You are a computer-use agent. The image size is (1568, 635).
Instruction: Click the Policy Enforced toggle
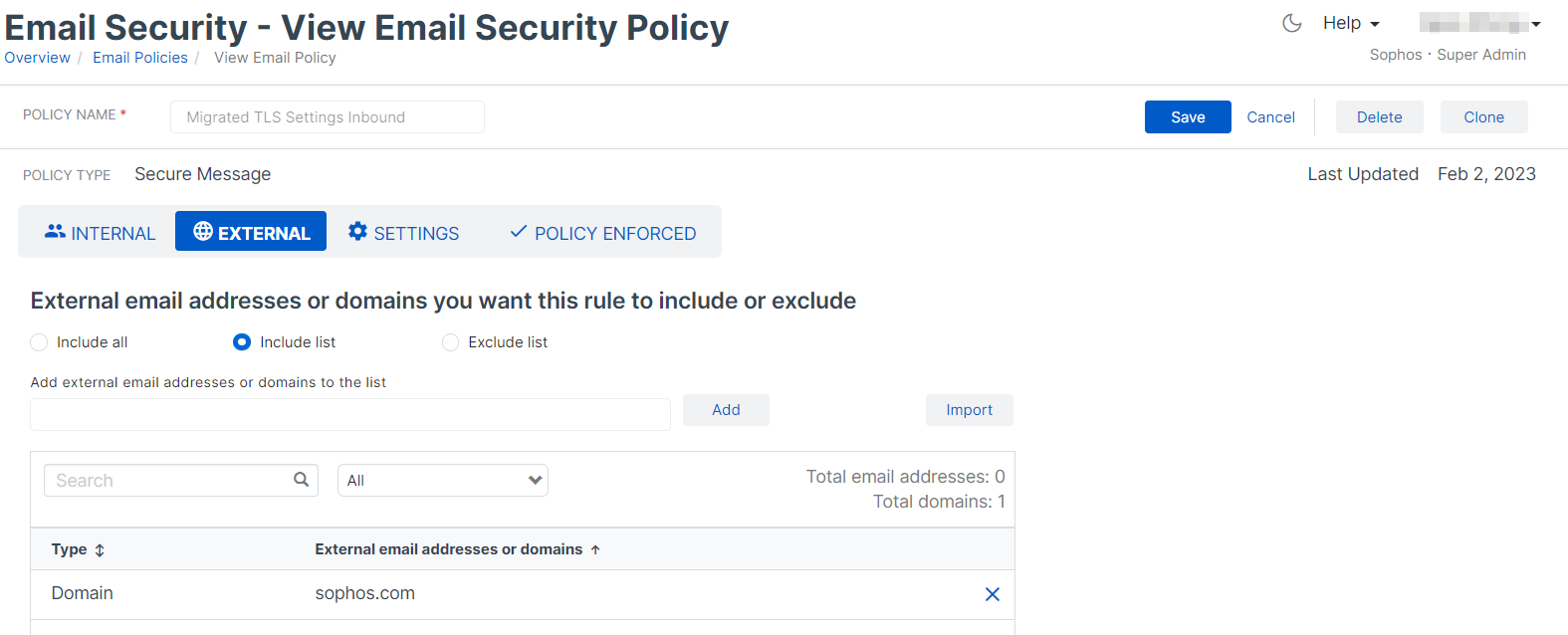[602, 233]
